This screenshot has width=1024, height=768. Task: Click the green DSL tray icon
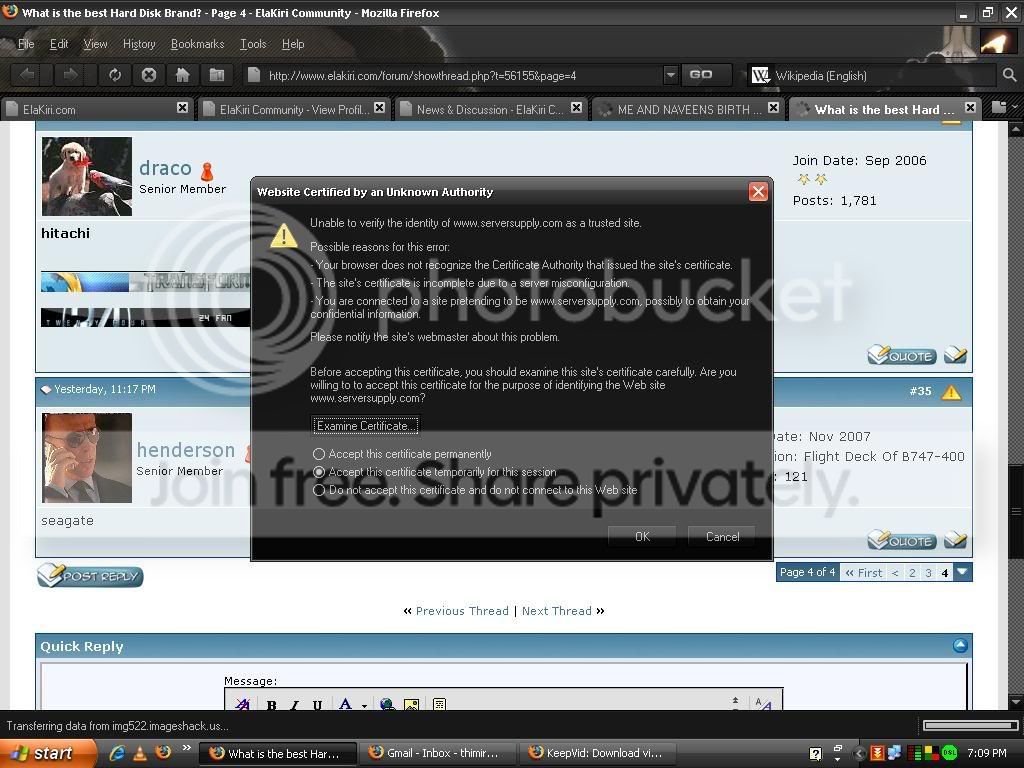pyautogui.click(x=949, y=753)
